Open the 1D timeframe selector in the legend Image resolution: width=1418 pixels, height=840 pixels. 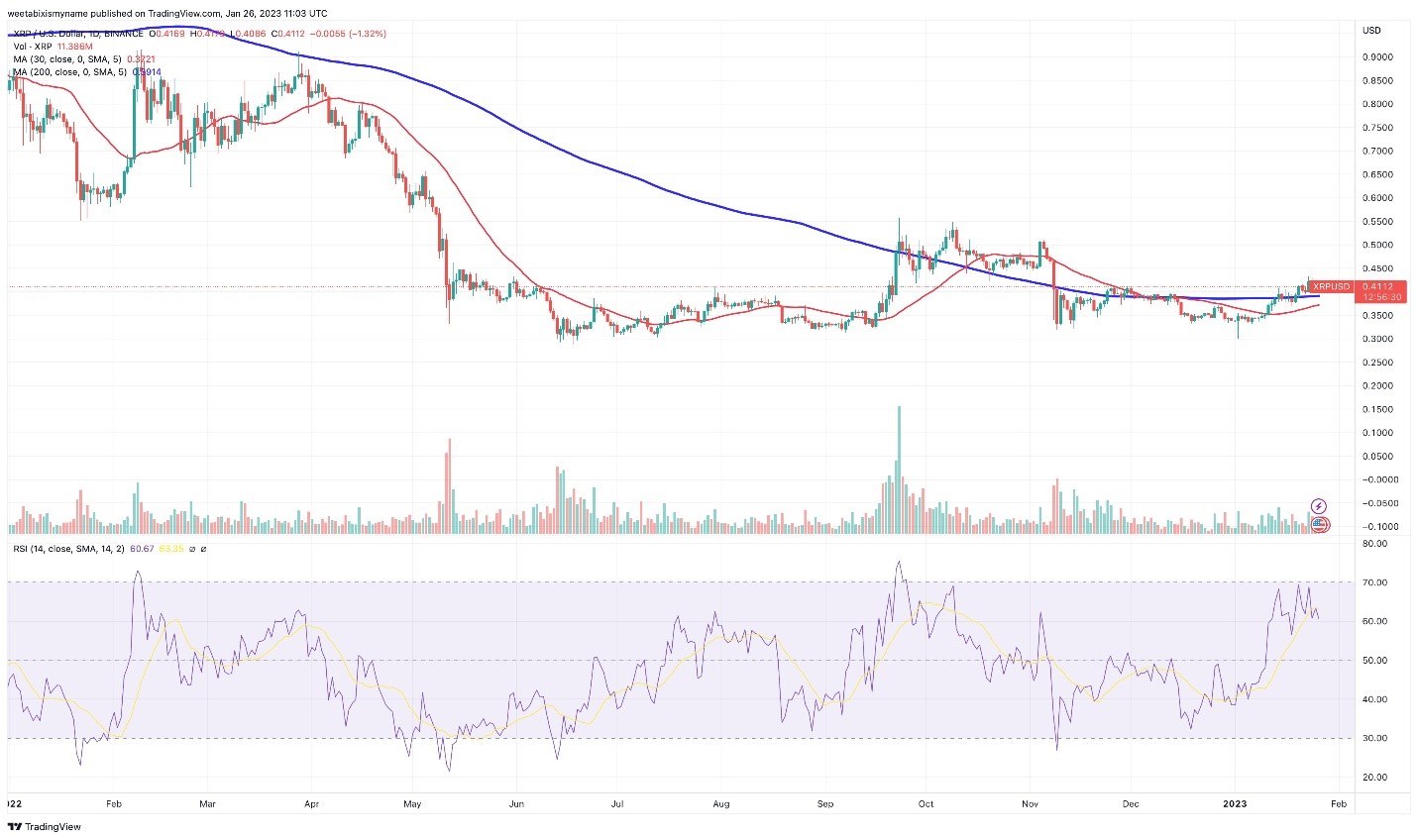pyautogui.click(x=94, y=32)
